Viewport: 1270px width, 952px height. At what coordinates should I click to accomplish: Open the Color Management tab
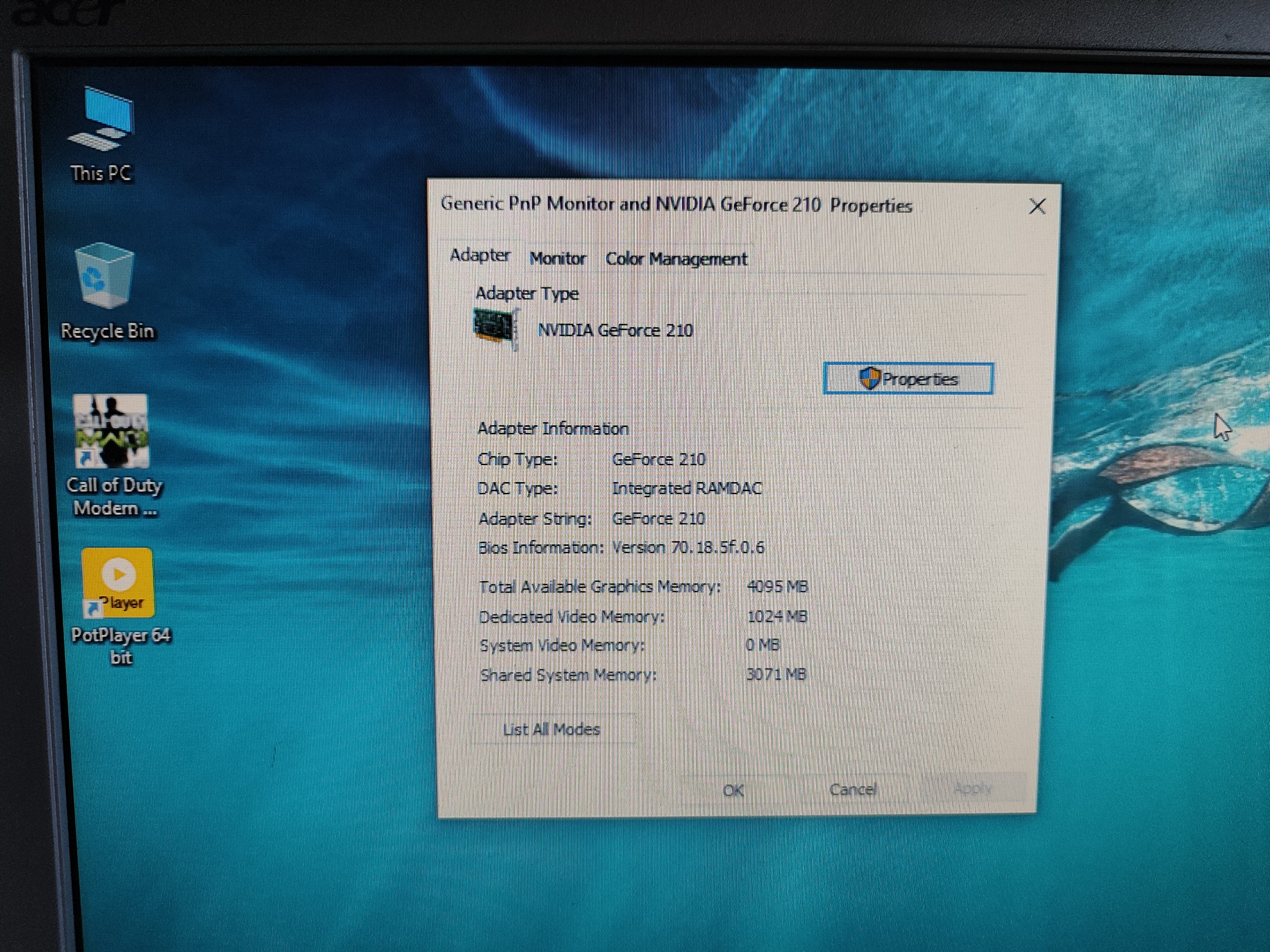(x=676, y=259)
